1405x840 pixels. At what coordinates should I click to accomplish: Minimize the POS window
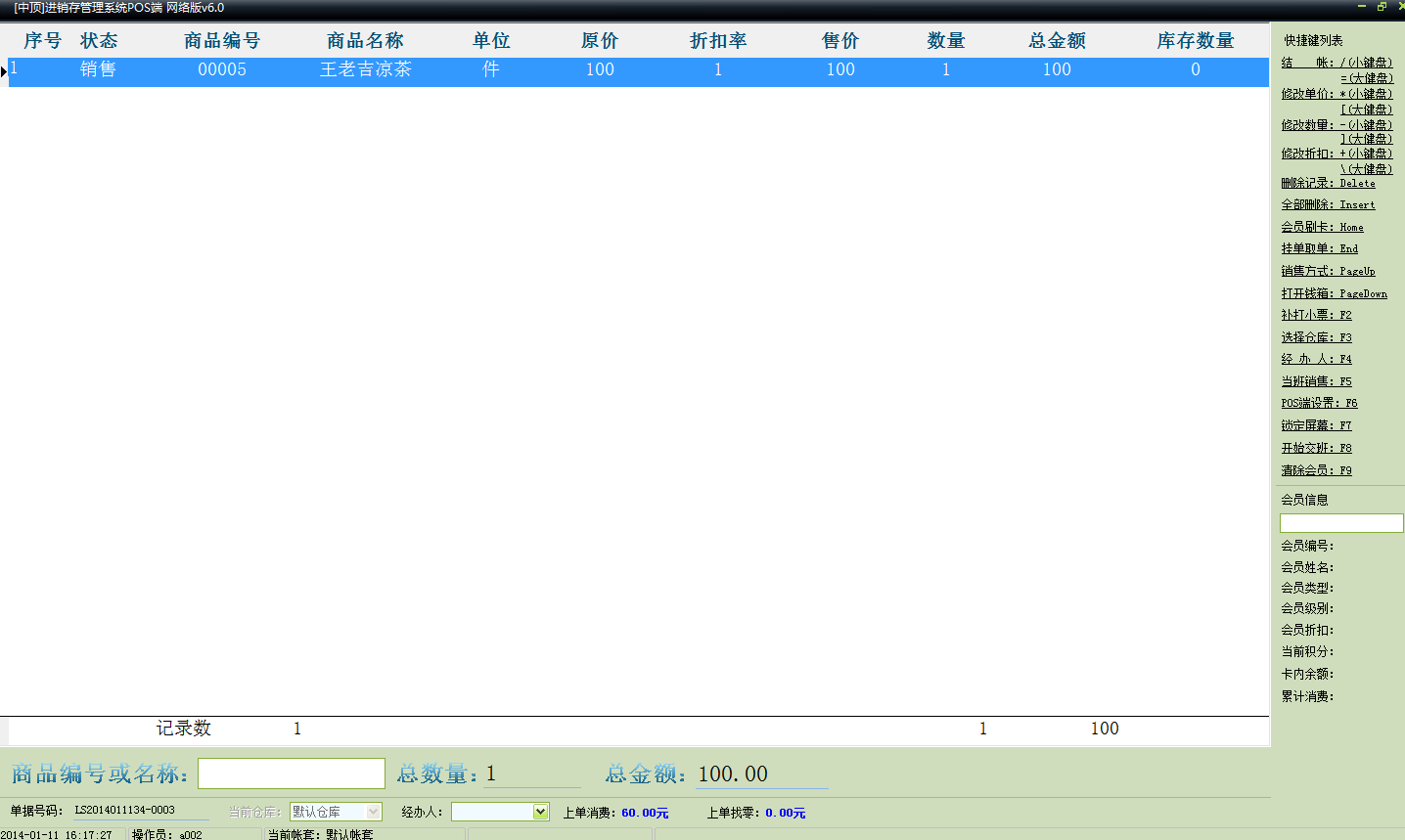point(1361,7)
